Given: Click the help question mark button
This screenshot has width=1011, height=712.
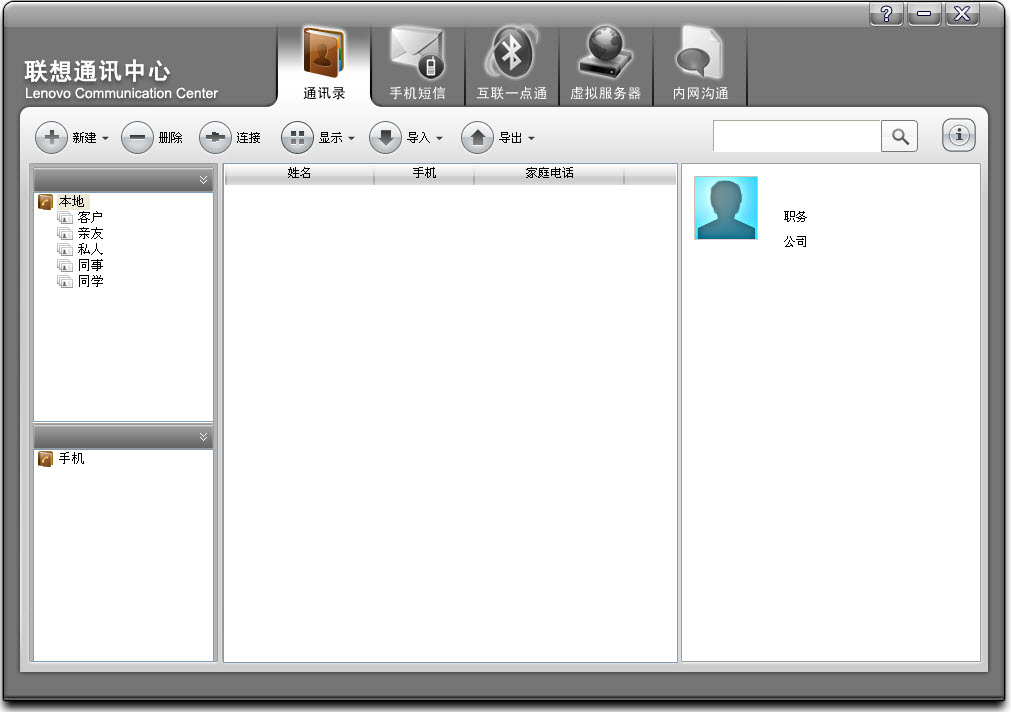Looking at the screenshot, I should 887,14.
